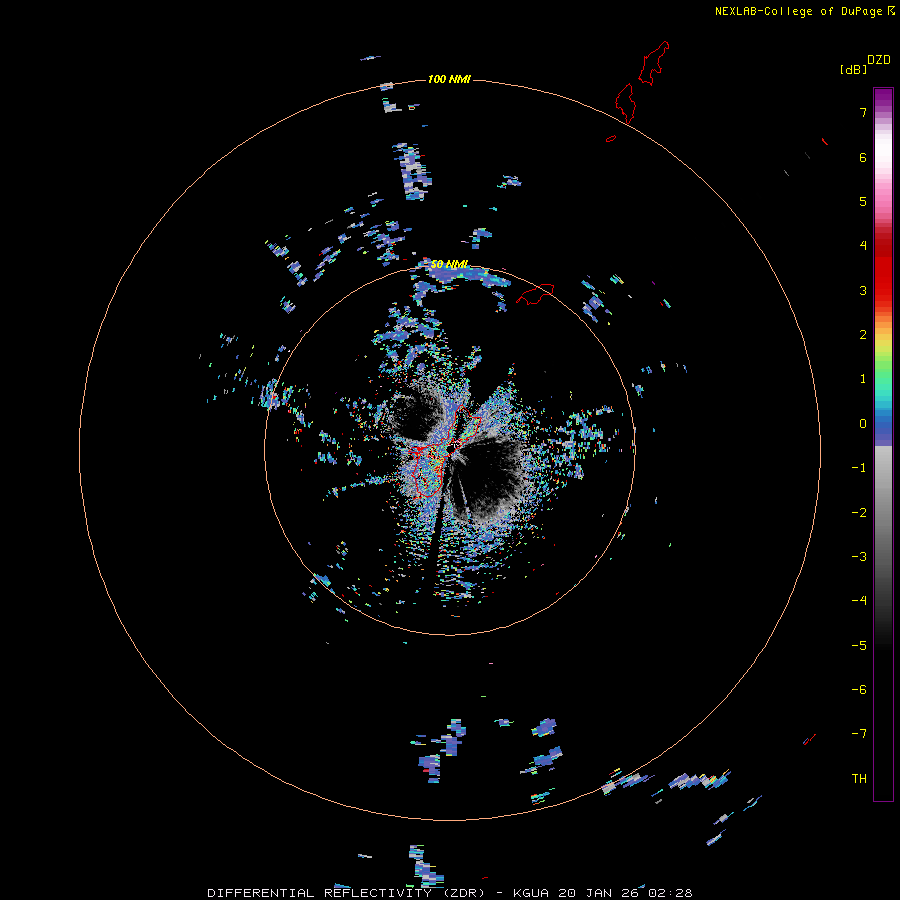Click the colorbar tick label 5
This screenshot has height=900, width=900.
pos(863,201)
